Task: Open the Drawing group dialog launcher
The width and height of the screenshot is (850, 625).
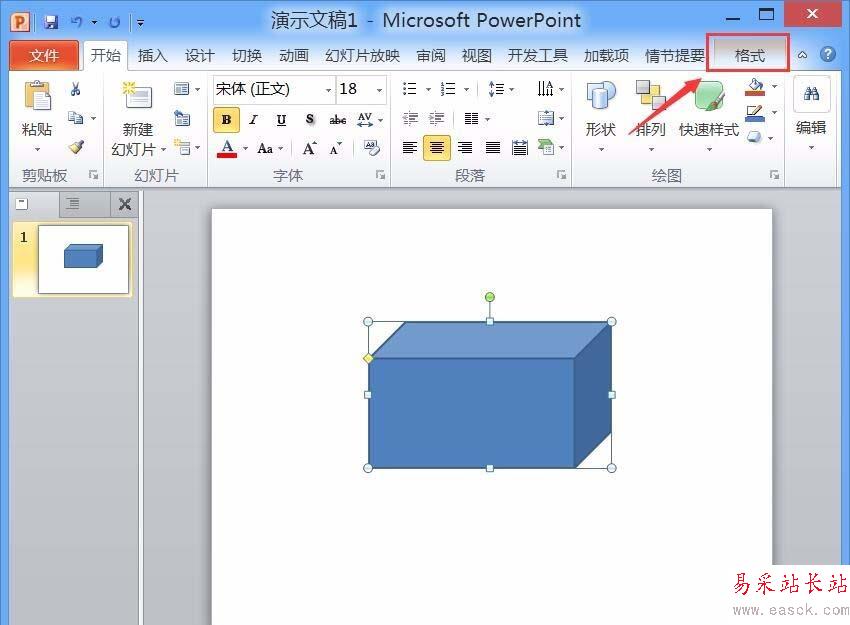Action: [774, 175]
